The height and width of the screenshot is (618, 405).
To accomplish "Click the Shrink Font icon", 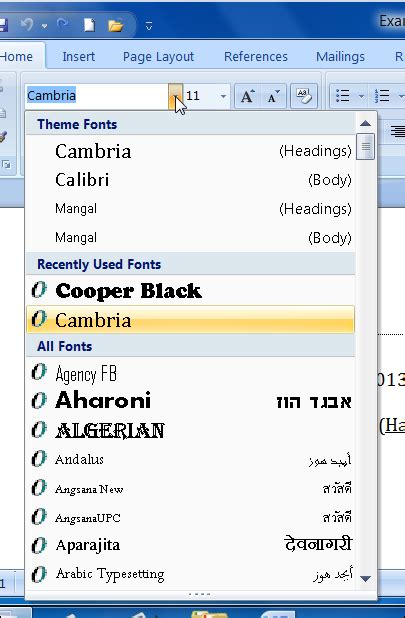I will click(273, 96).
